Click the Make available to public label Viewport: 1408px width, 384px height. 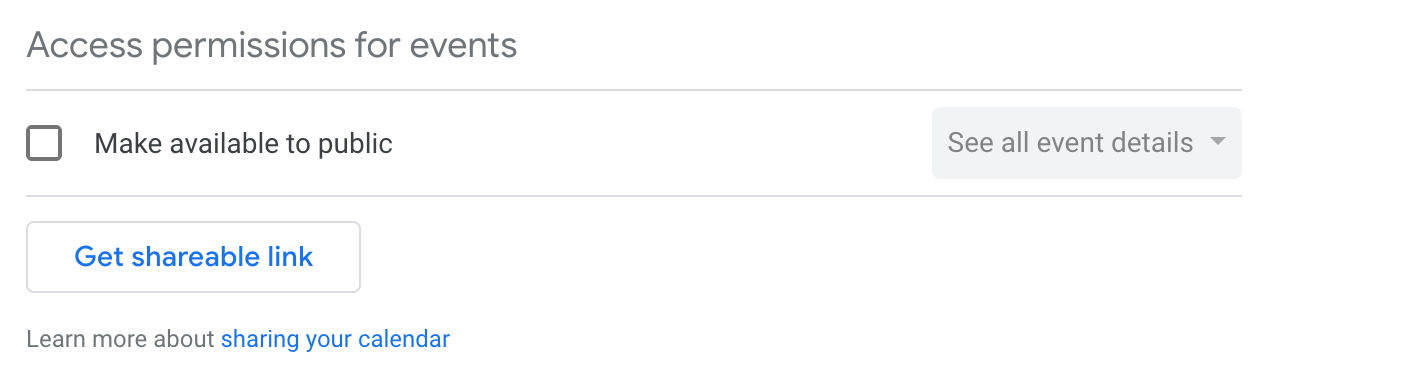[x=243, y=144]
